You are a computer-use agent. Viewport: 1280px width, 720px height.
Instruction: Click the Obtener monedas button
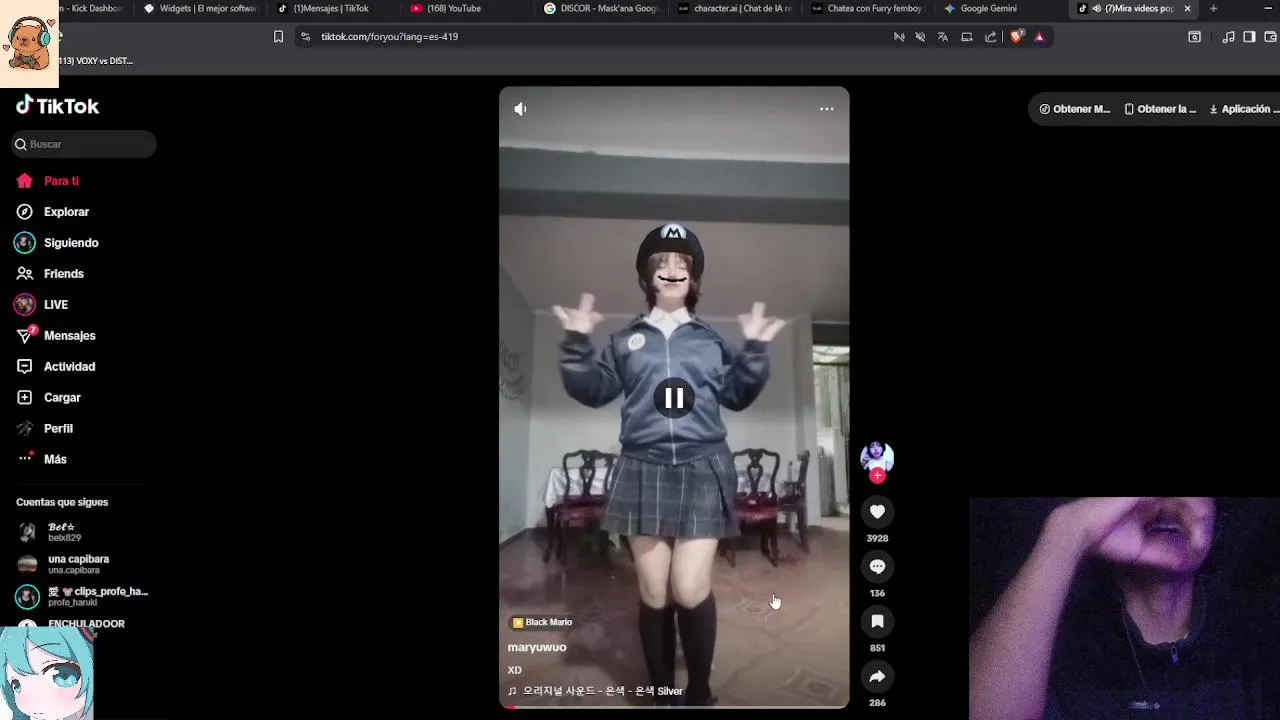[x=1075, y=109]
